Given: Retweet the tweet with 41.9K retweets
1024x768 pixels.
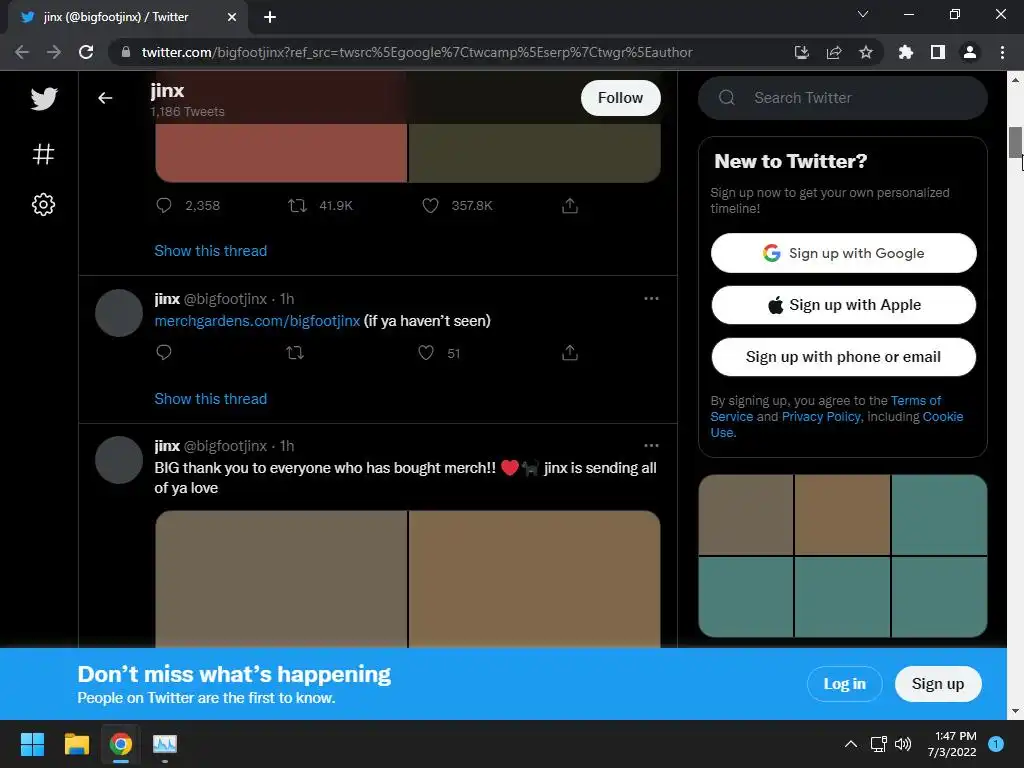Looking at the screenshot, I should pyautogui.click(x=297, y=206).
